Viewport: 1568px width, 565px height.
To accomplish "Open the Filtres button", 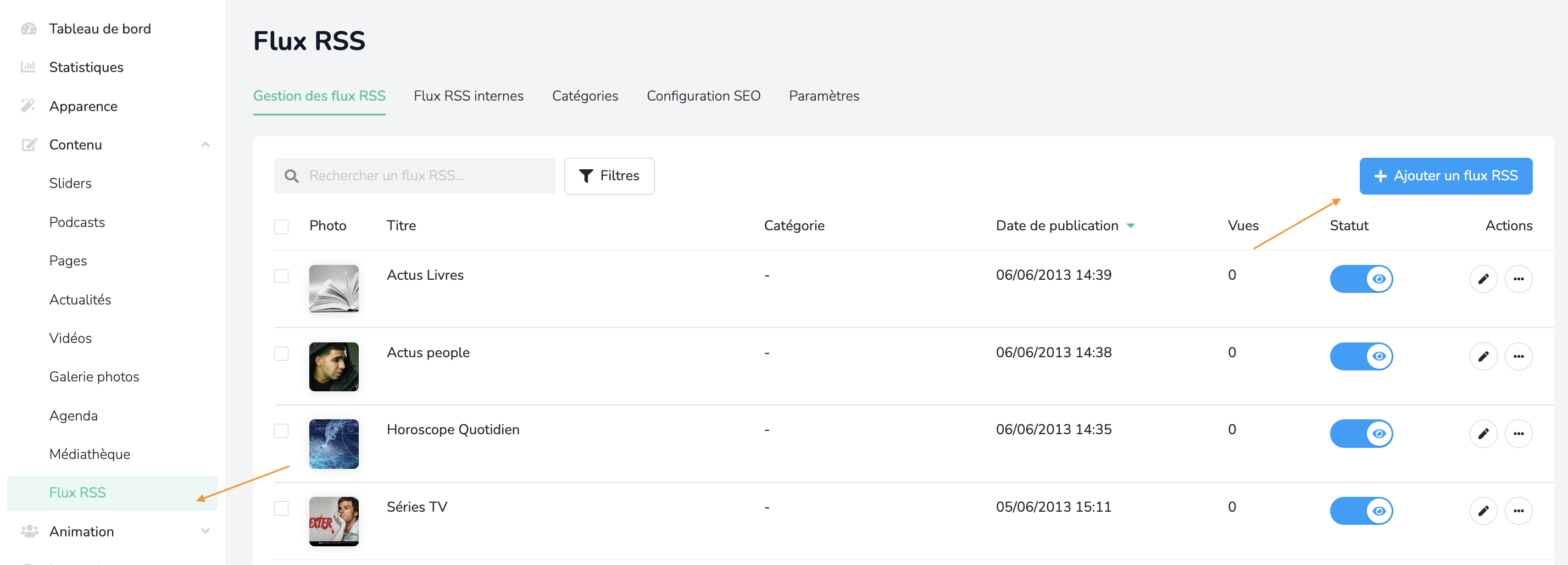I will tap(609, 176).
